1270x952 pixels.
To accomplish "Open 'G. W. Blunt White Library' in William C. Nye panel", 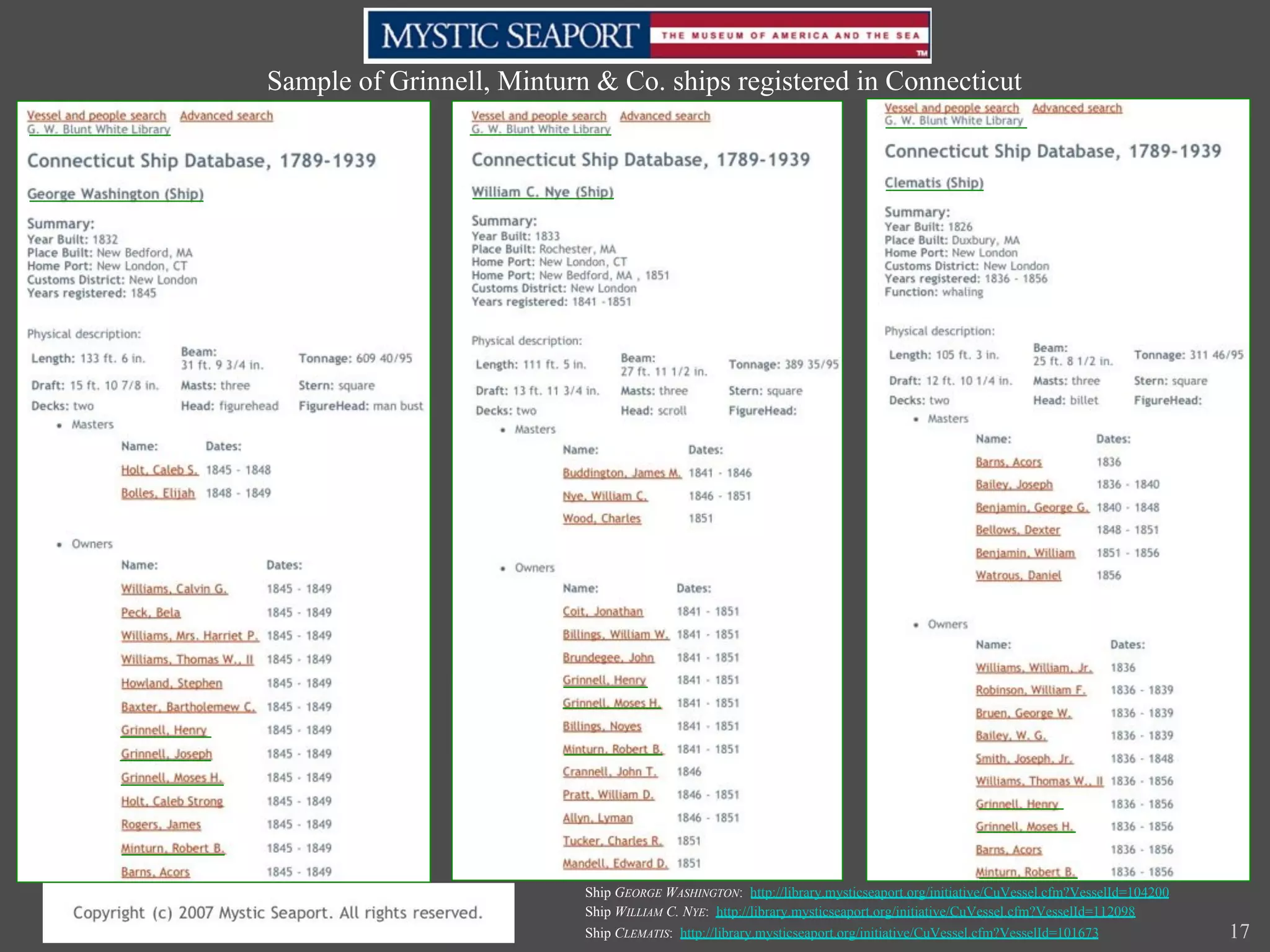I will (541, 129).
